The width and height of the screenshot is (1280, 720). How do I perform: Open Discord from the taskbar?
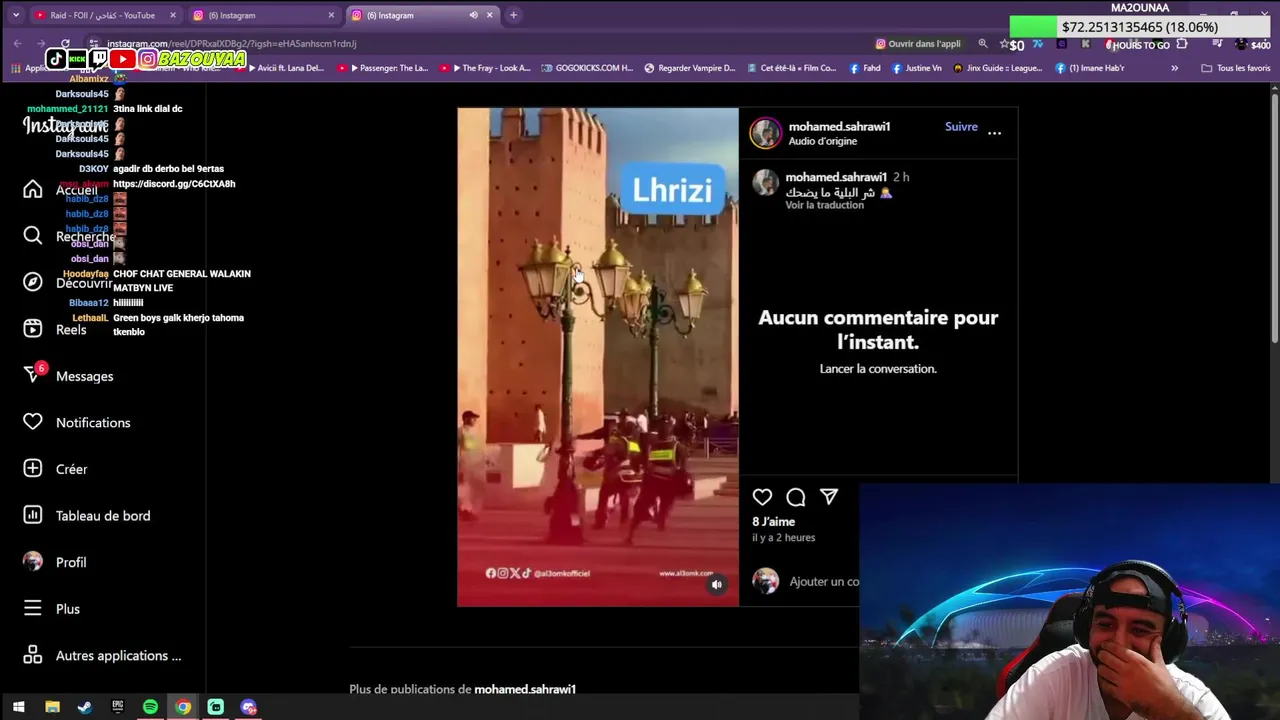[249, 707]
